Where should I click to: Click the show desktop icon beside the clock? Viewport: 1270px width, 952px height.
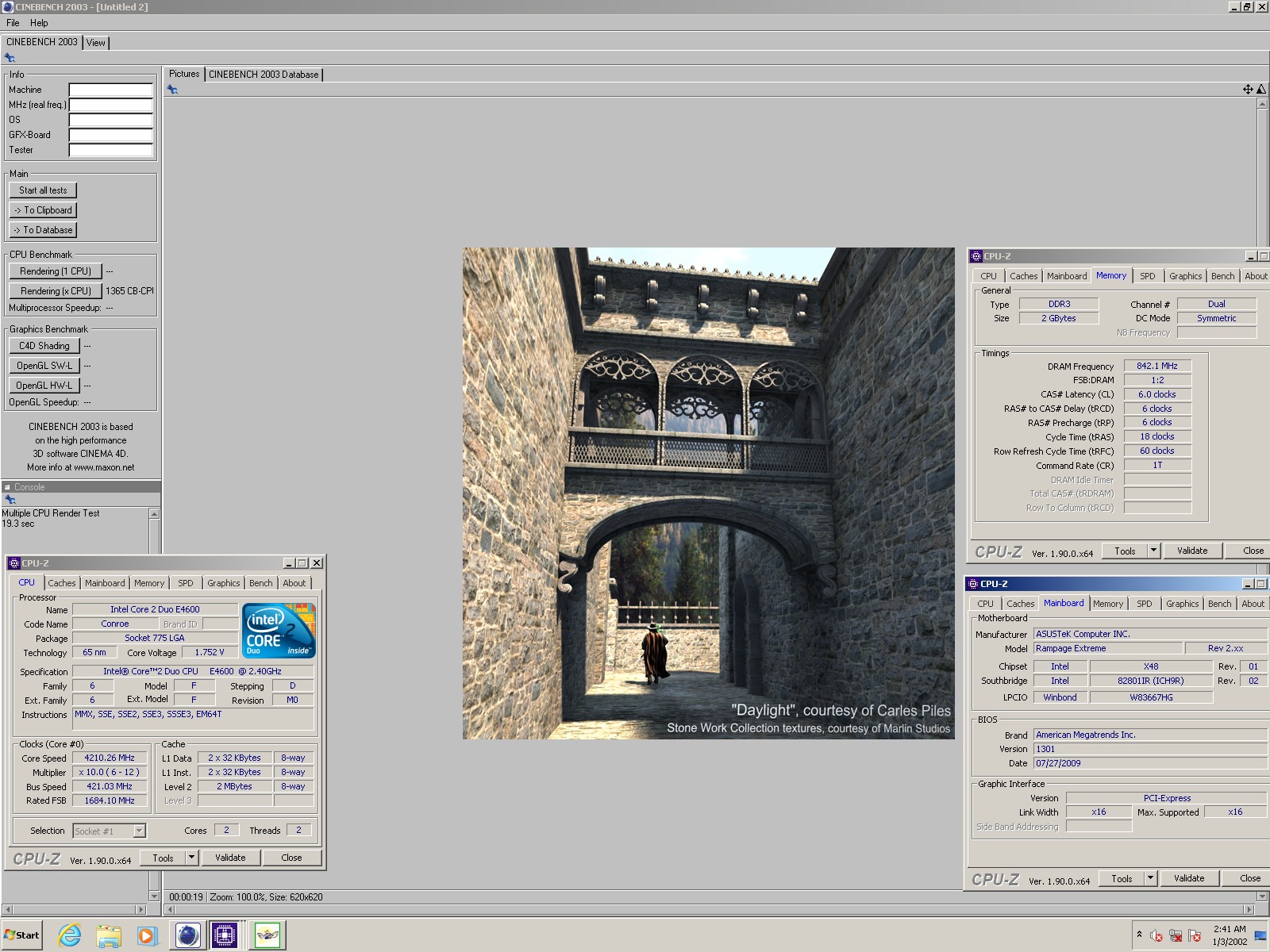click(x=1260, y=936)
